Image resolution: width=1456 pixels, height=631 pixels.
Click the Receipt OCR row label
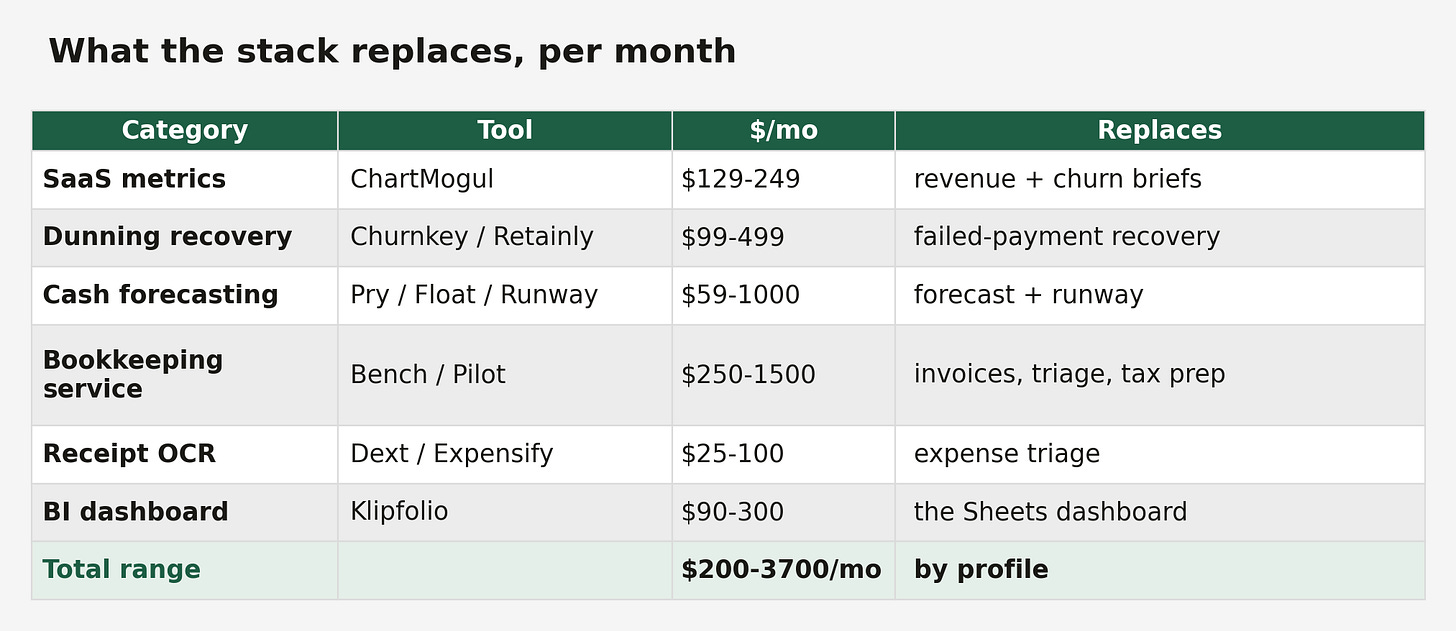(129, 453)
